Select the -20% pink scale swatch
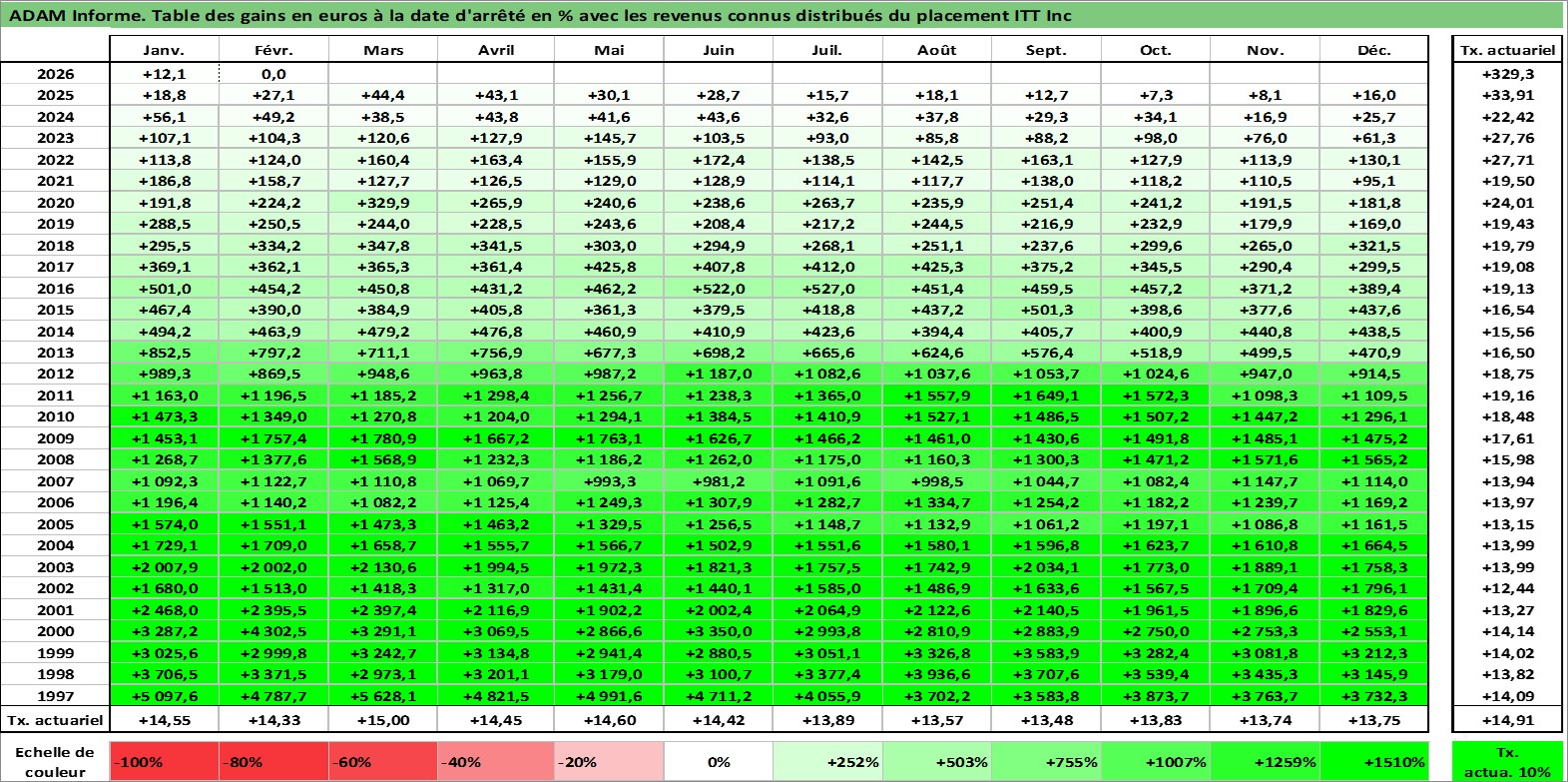Image resolution: width=1568 pixels, height=782 pixels. pos(609,762)
